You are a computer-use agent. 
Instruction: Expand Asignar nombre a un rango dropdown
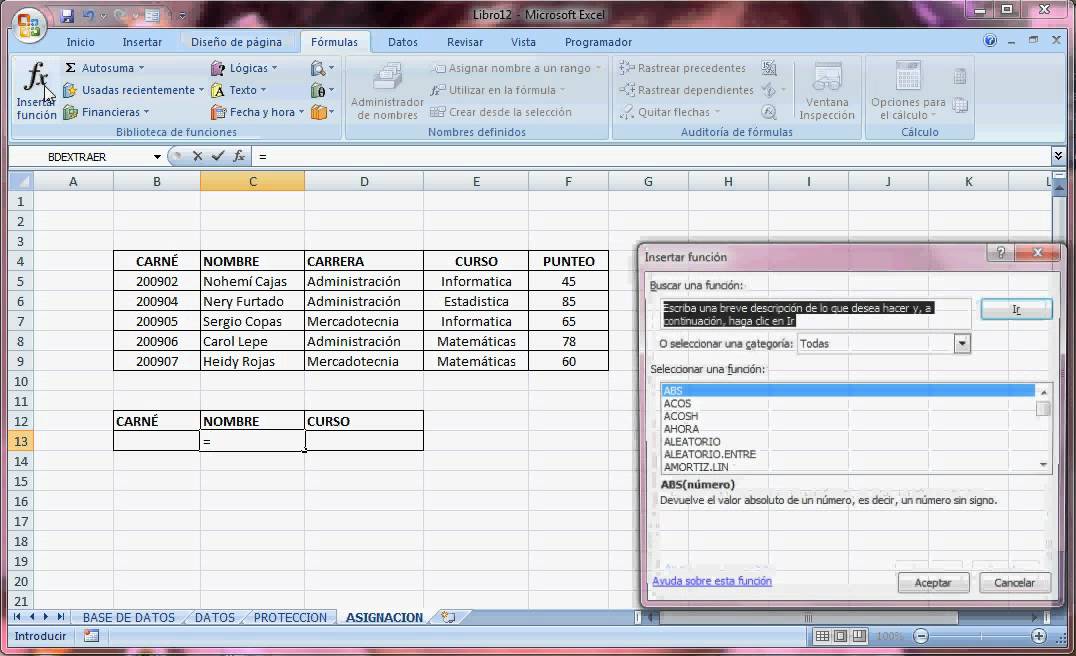[x=598, y=68]
